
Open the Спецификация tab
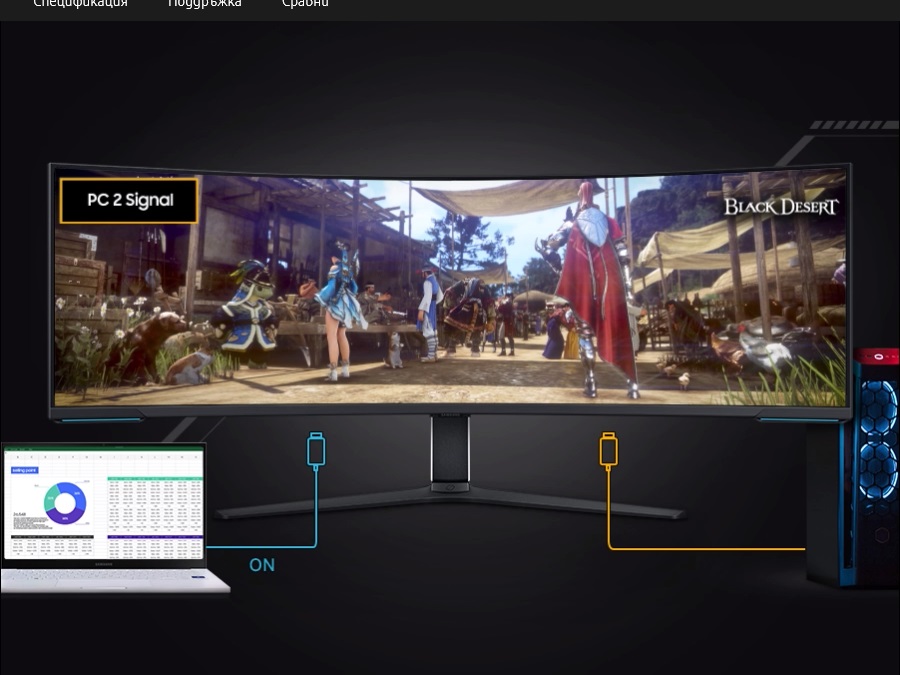coord(80,4)
